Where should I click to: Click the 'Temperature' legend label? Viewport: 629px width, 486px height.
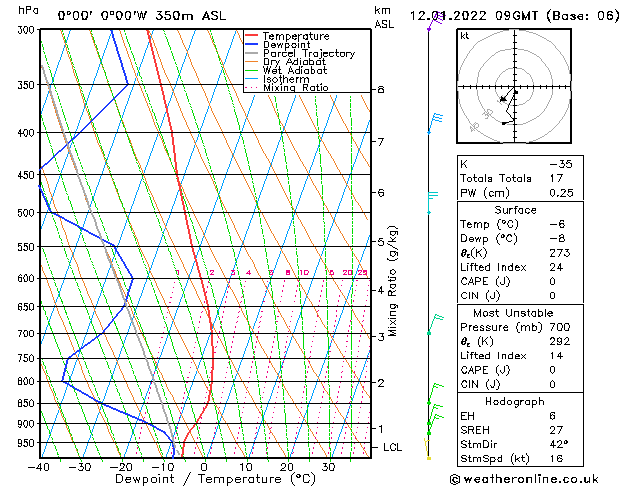296,36
